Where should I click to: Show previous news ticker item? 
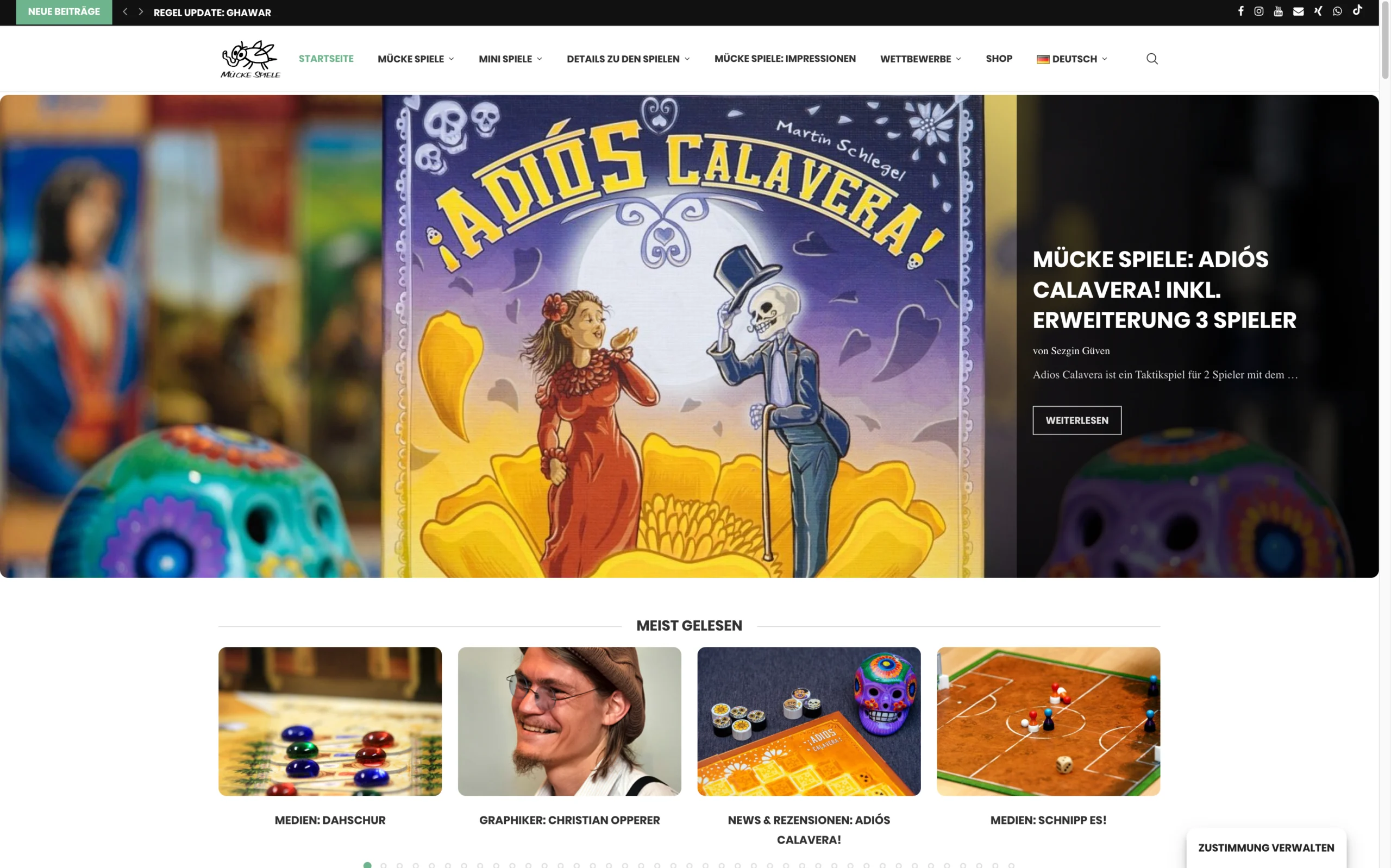click(x=124, y=12)
